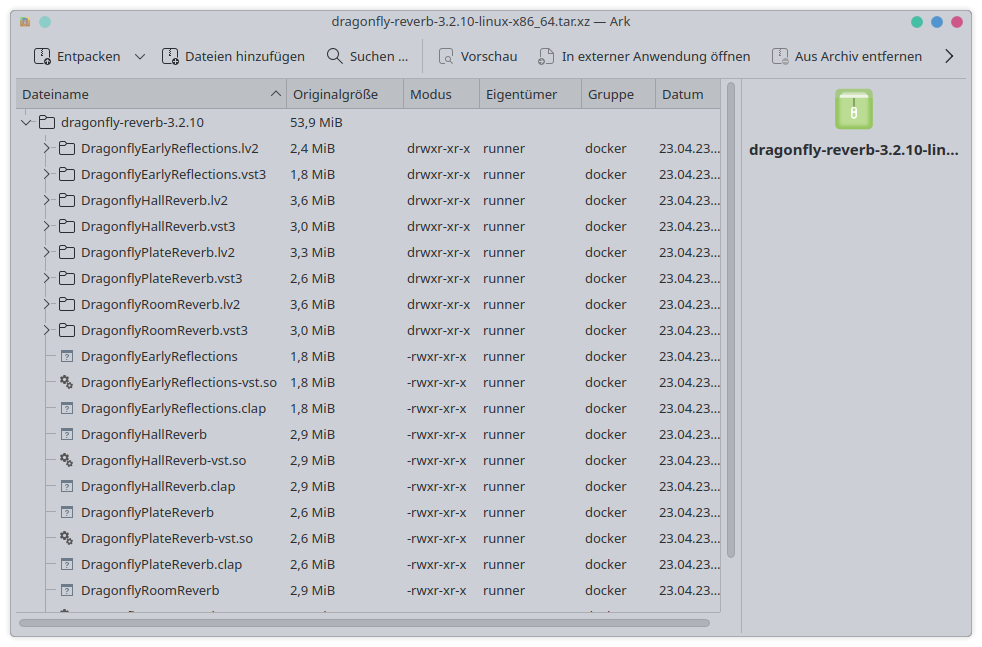Click the DragonflyRoomReverb.vst3 folder icon
The image size is (982, 647).
coord(67,330)
